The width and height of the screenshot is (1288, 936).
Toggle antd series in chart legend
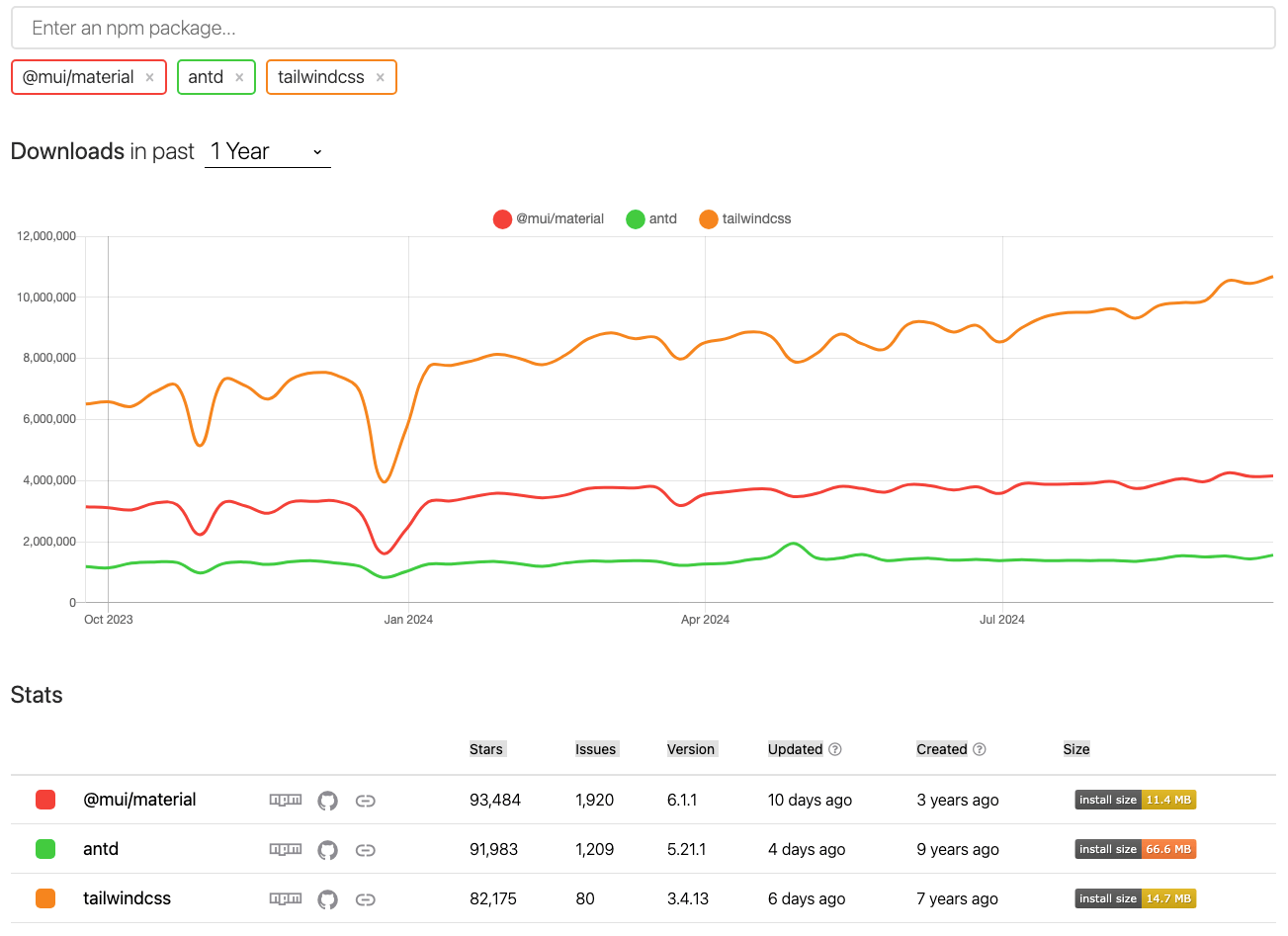point(651,218)
